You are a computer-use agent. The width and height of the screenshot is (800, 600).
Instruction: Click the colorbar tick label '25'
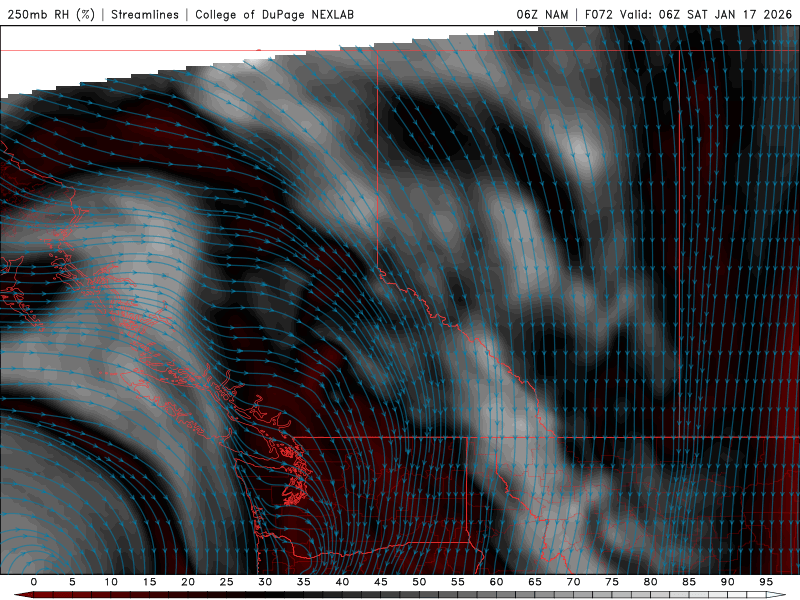227,582
